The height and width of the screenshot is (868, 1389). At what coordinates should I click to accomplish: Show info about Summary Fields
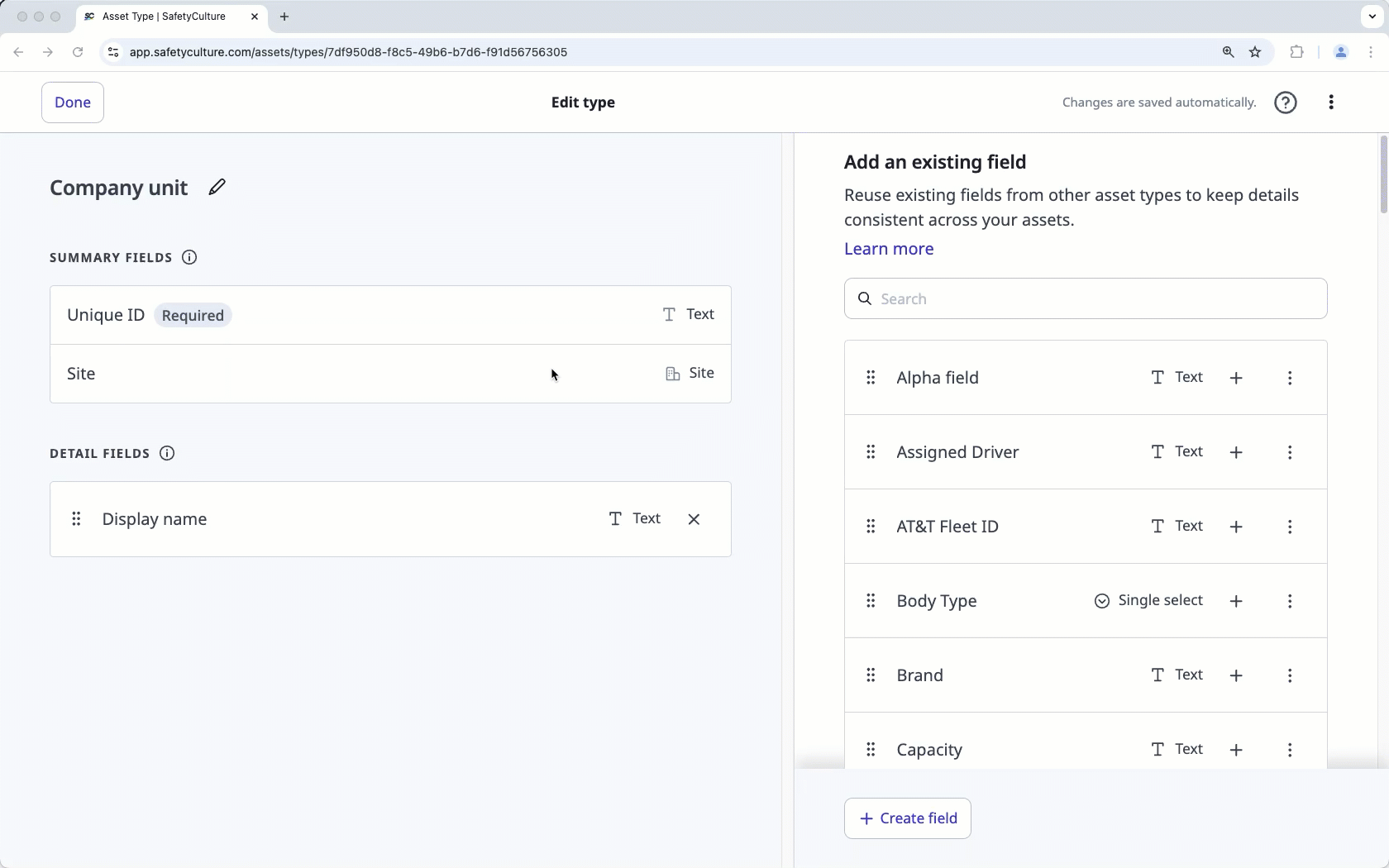coord(189,258)
